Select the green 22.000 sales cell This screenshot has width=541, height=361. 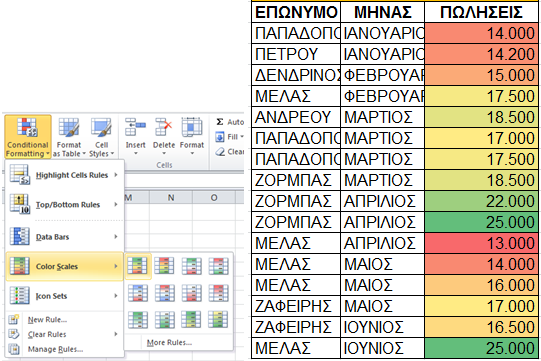point(481,201)
